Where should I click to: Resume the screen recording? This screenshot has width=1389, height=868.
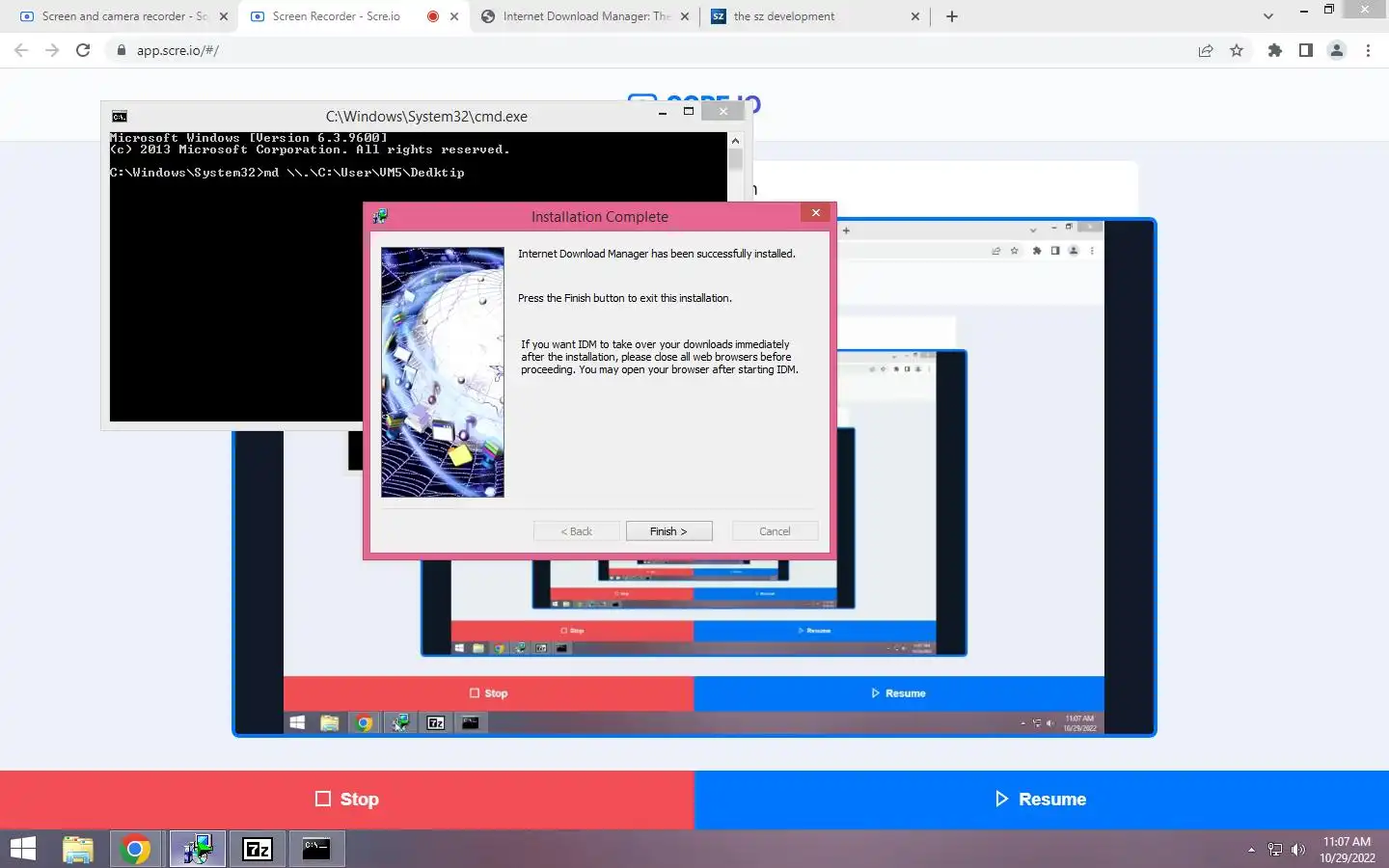click(1042, 800)
